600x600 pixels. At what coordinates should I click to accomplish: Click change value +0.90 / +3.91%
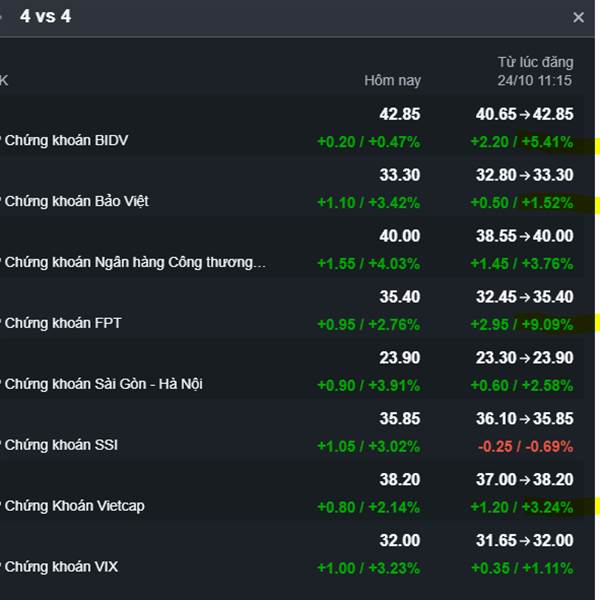coord(369,385)
